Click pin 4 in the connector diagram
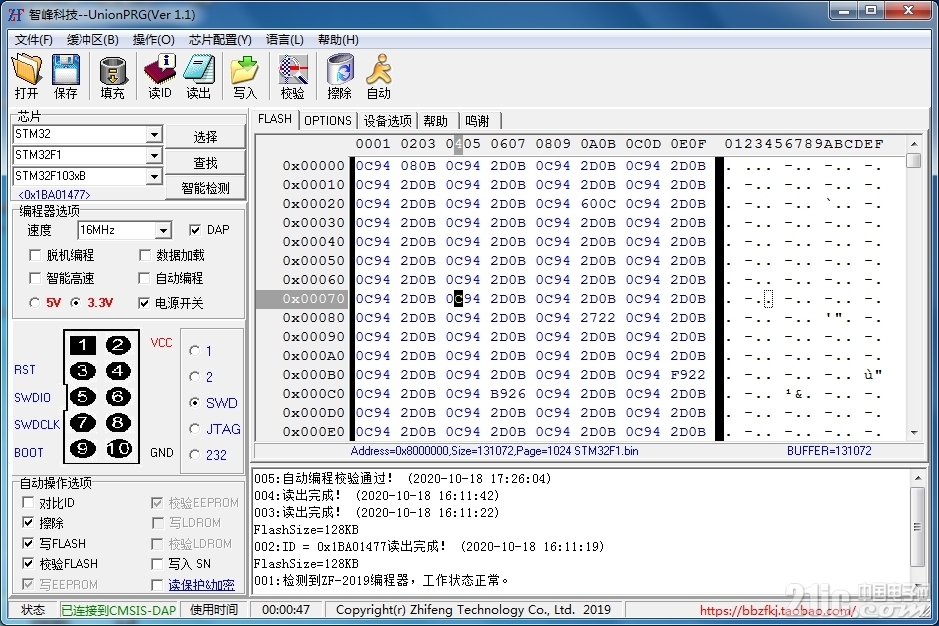This screenshot has width=939, height=626. [x=118, y=371]
